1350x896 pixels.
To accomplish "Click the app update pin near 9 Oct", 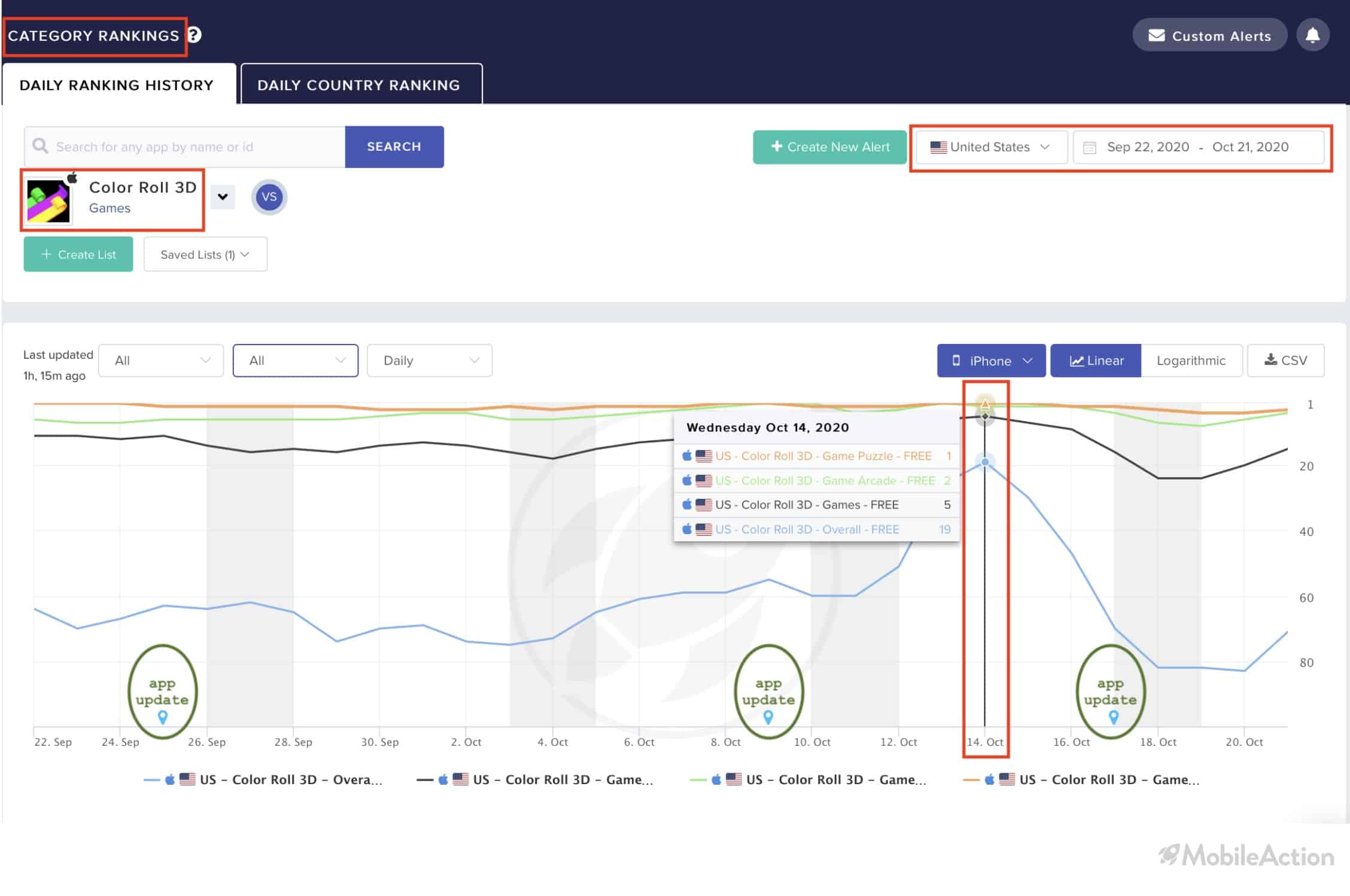I will pyautogui.click(x=768, y=716).
